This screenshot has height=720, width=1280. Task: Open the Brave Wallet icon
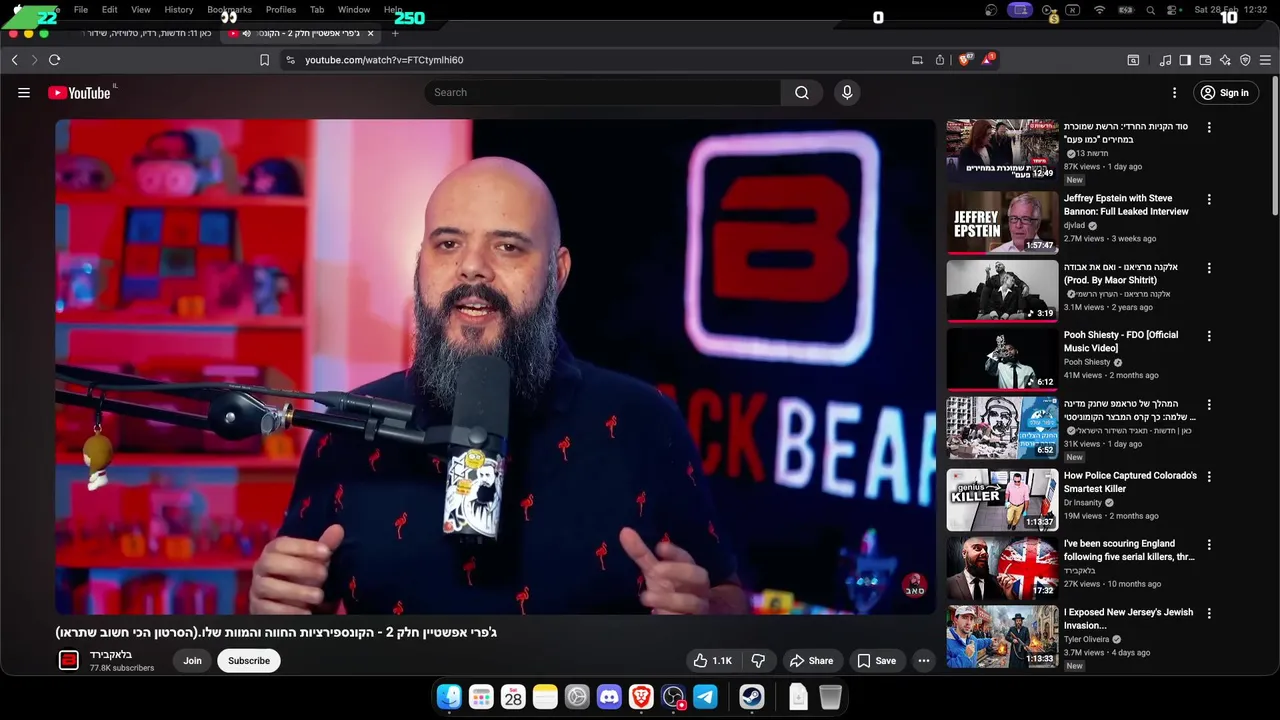(1205, 60)
